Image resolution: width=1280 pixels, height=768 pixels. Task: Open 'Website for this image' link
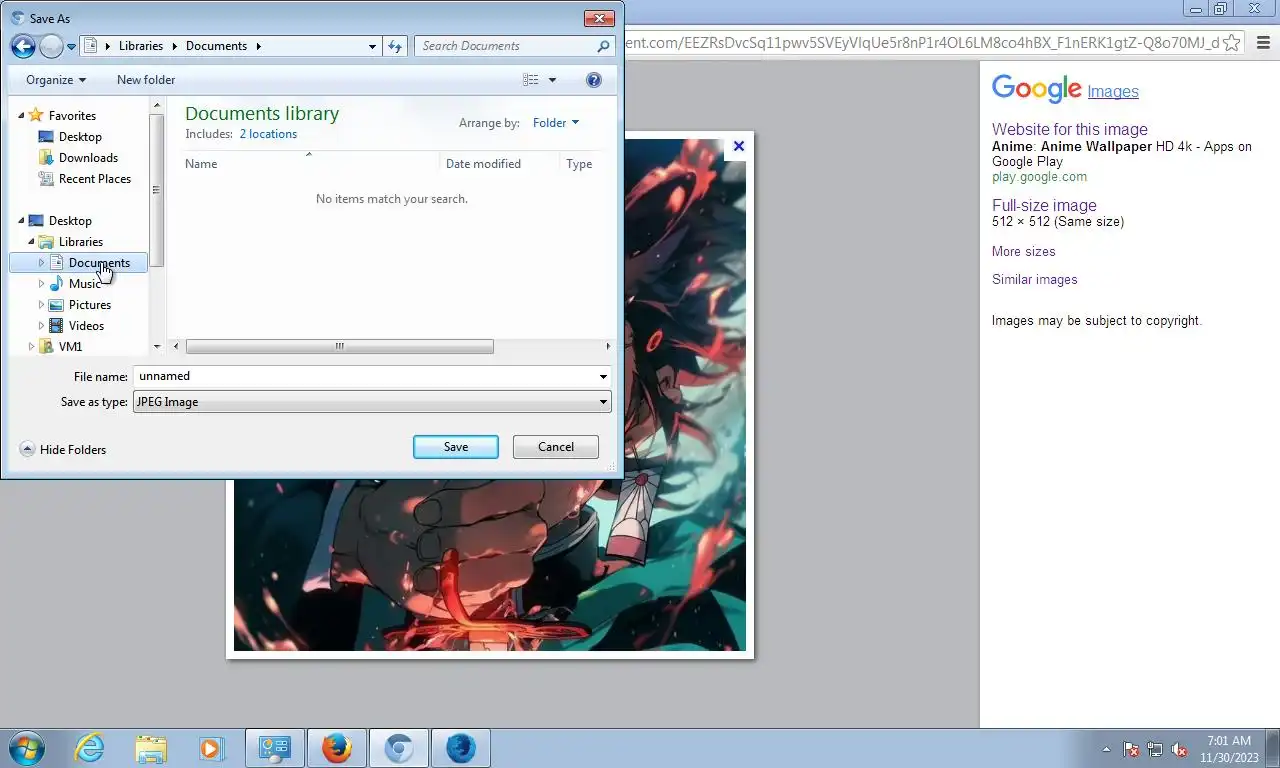[x=1069, y=129]
